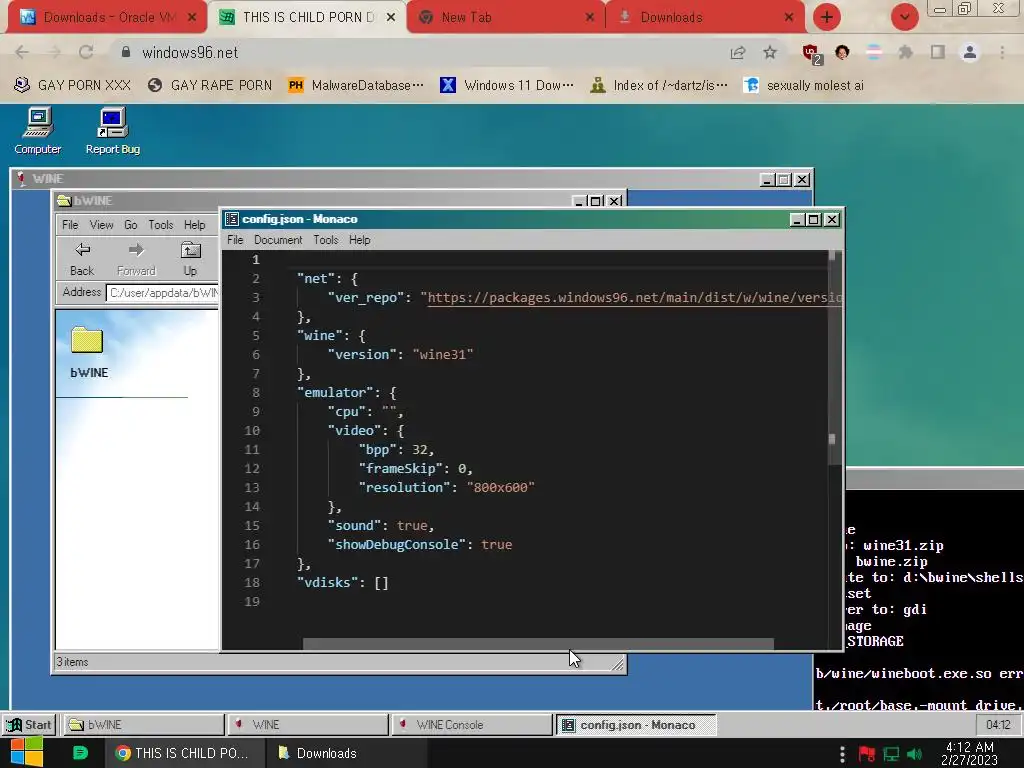Reload the windows96.net page
The image size is (1024, 768).
click(86, 52)
